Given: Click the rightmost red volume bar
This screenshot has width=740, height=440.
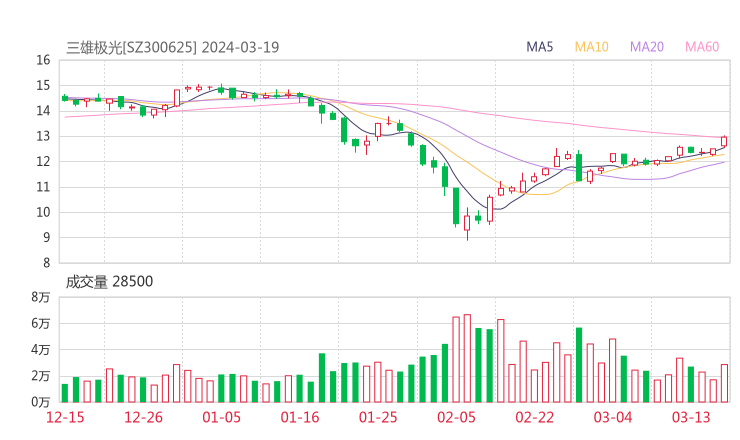Looking at the screenshot, I should click(x=724, y=383).
